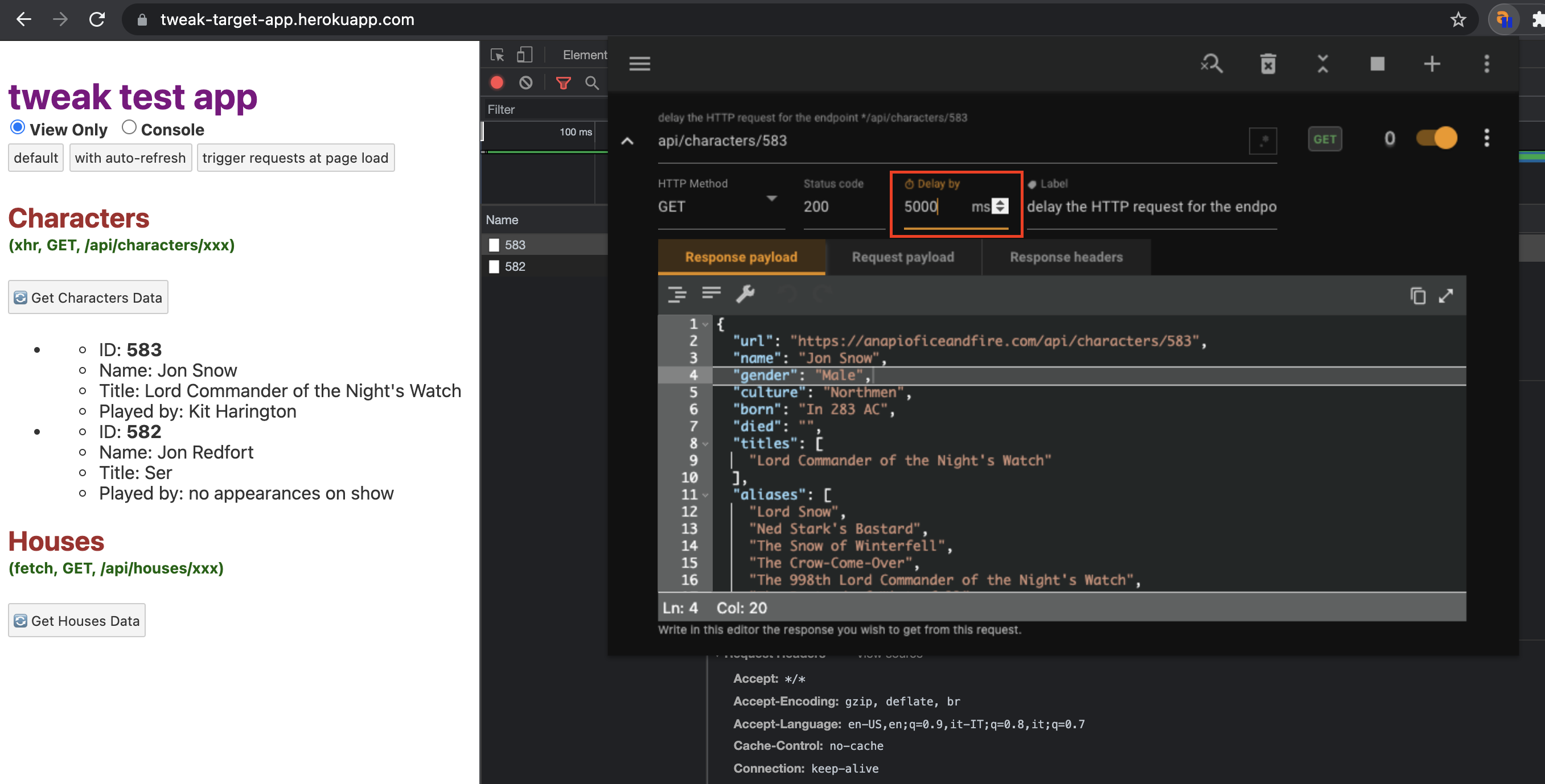Switch to the Request payload tab
Image resolution: width=1545 pixels, height=784 pixels.
click(x=903, y=257)
